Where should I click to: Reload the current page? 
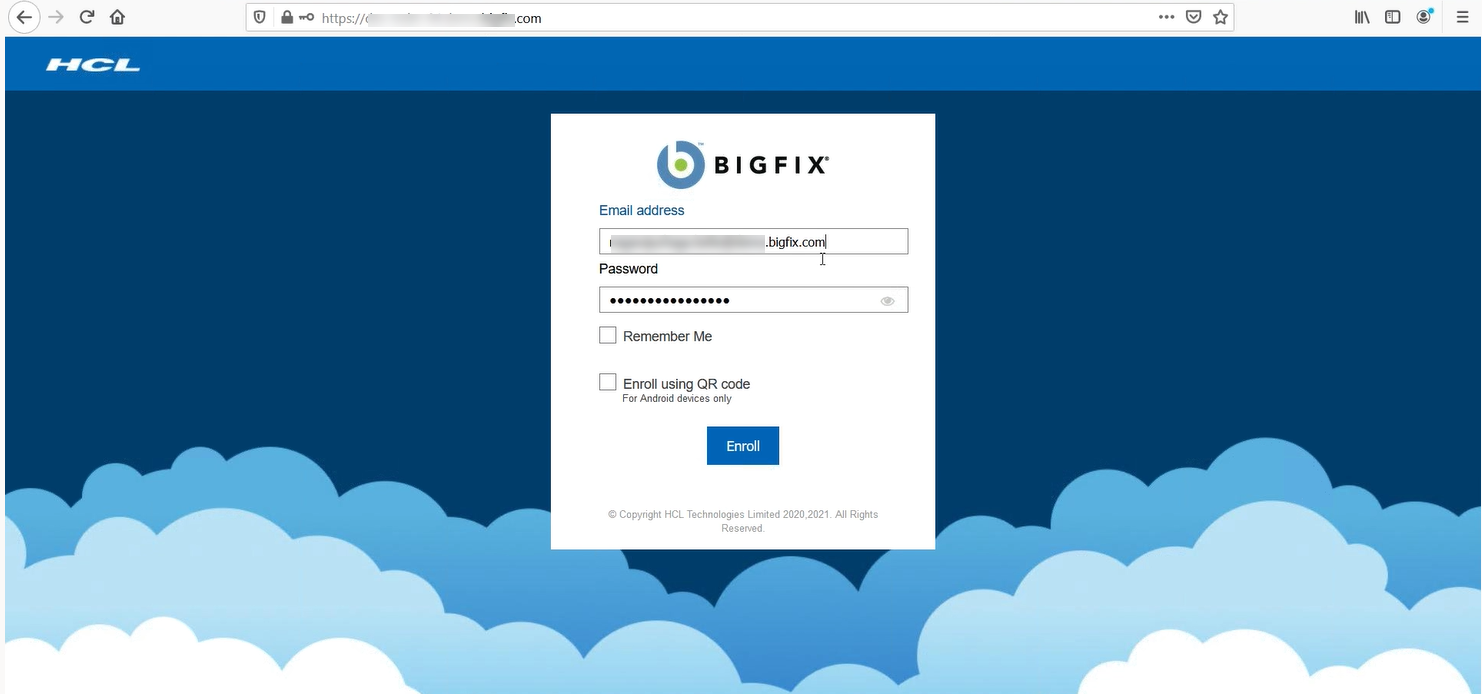pos(87,17)
